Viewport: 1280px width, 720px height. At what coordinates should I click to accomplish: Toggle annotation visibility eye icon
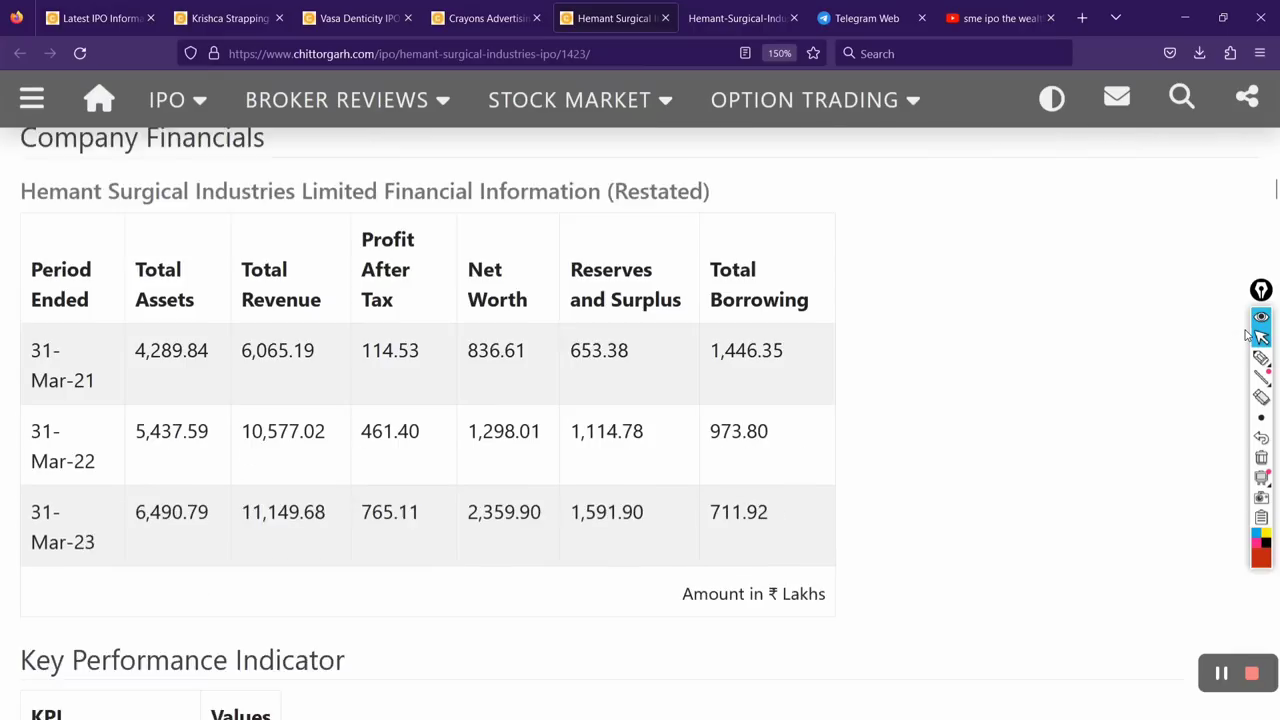click(x=1261, y=316)
